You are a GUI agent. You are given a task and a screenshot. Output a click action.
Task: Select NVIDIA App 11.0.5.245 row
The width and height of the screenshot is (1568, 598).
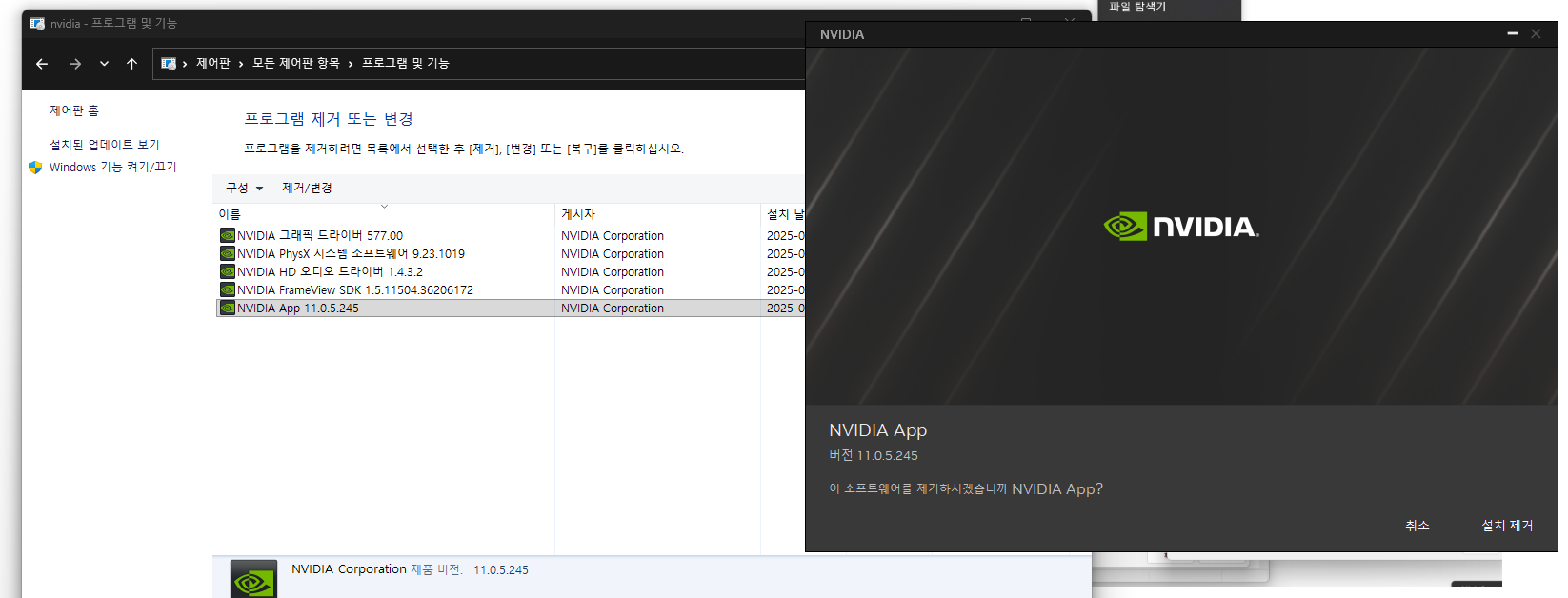coord(509,308)
